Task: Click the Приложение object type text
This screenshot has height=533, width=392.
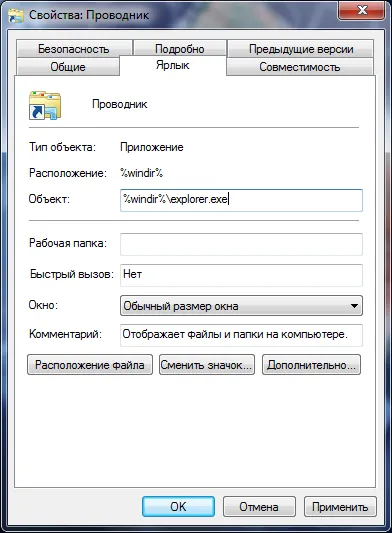Action: coord(152,147)
